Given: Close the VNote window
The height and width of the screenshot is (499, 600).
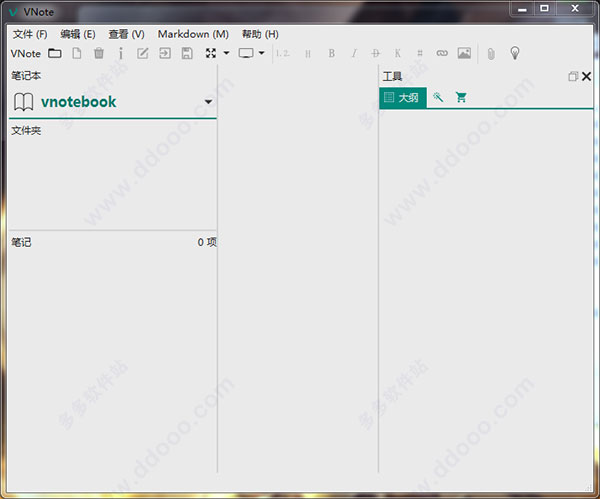Looking at the screenshot, I should click(x=575, y=8).
